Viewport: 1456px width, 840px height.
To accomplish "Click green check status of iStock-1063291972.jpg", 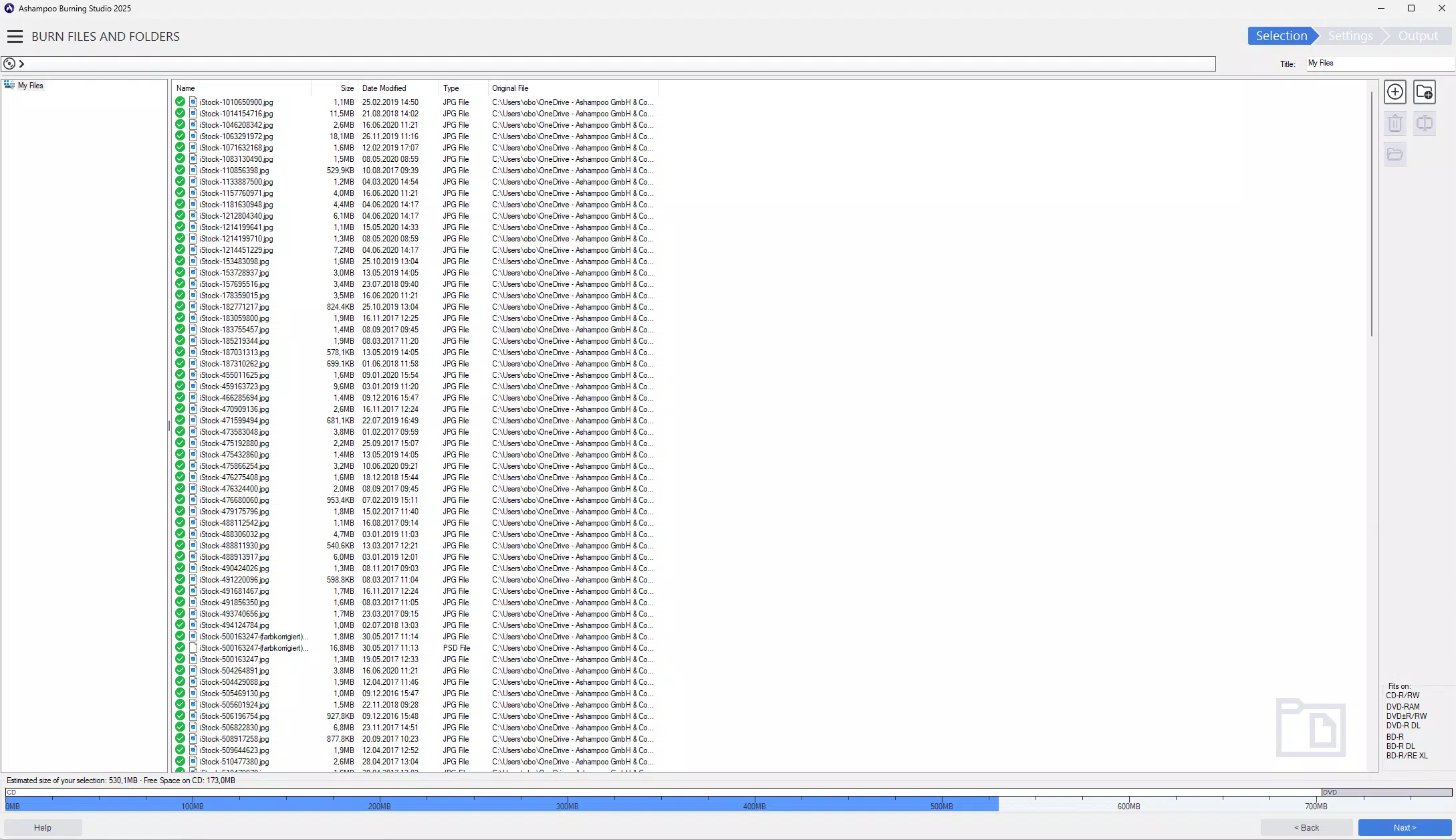I will pos(180,136).
